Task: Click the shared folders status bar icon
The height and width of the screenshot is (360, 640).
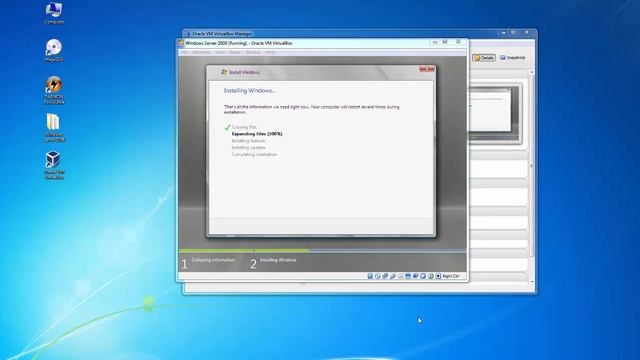Action: (400, 276)
